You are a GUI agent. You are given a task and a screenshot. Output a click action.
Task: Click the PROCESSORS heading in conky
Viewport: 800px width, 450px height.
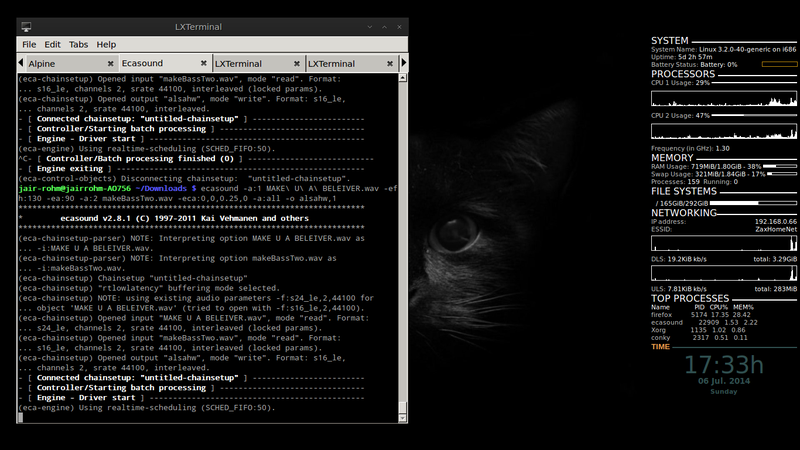683,74
